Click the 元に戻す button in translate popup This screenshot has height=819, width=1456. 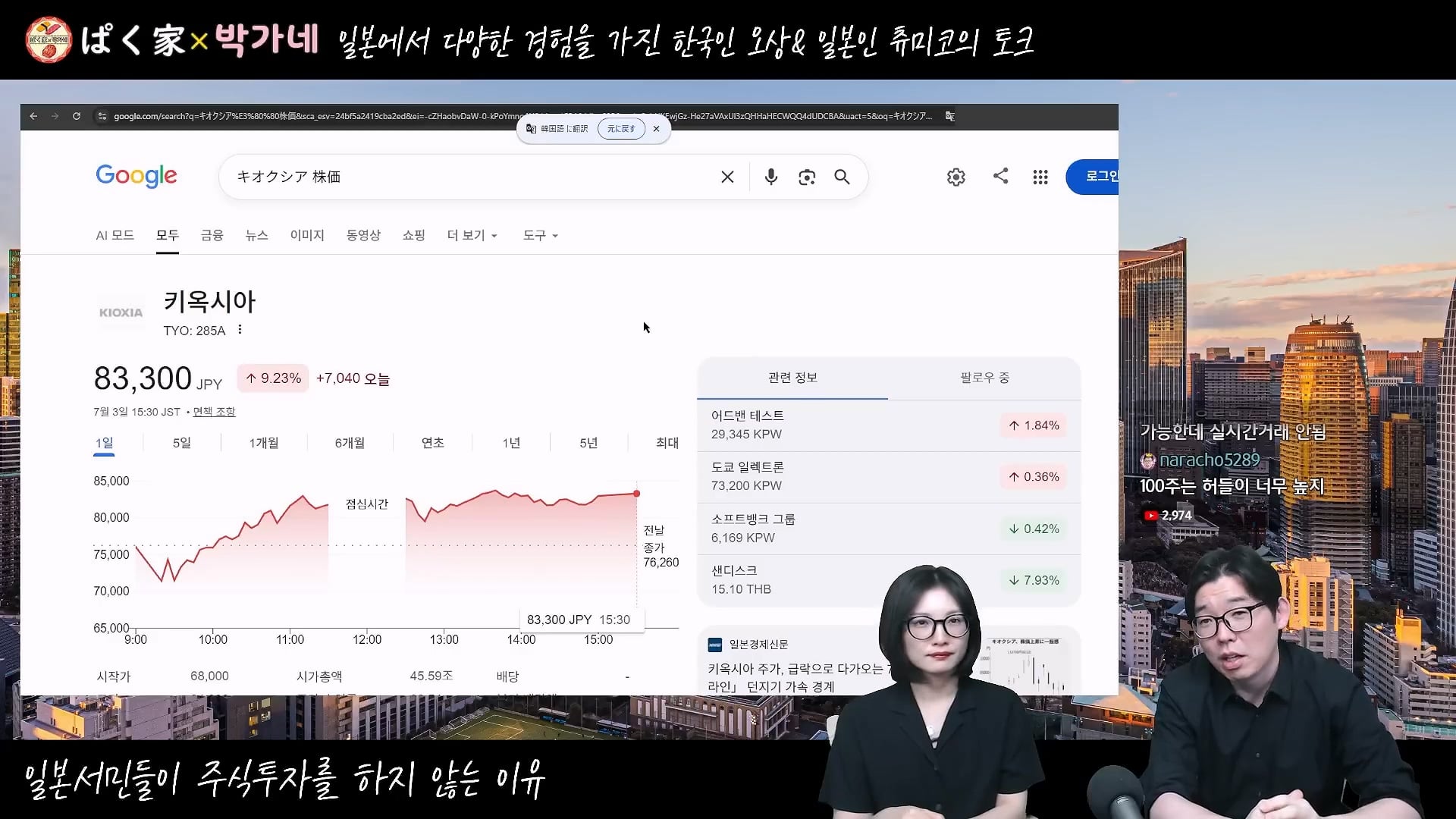pyautogui.click(x=621, y=129)
